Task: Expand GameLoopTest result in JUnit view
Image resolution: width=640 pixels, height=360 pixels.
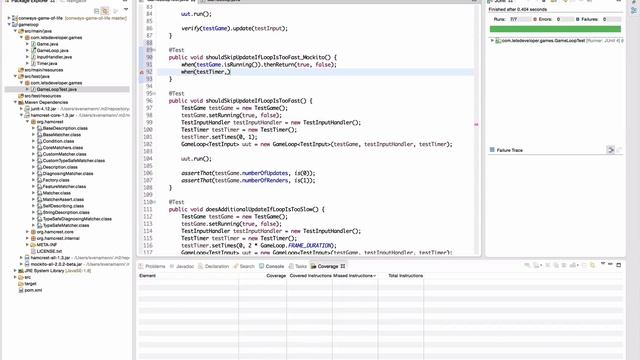Action: [492, 40]
